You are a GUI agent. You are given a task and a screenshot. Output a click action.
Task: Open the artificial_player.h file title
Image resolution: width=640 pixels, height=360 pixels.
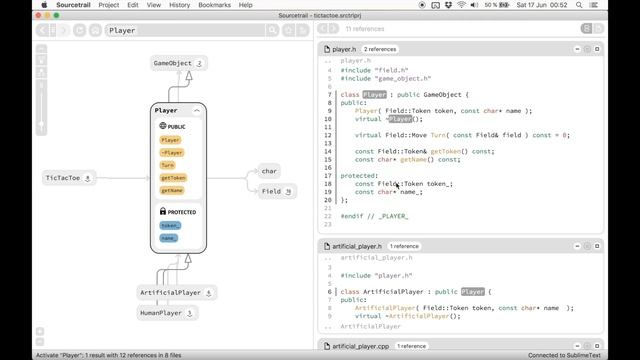[x=357, y=247]
